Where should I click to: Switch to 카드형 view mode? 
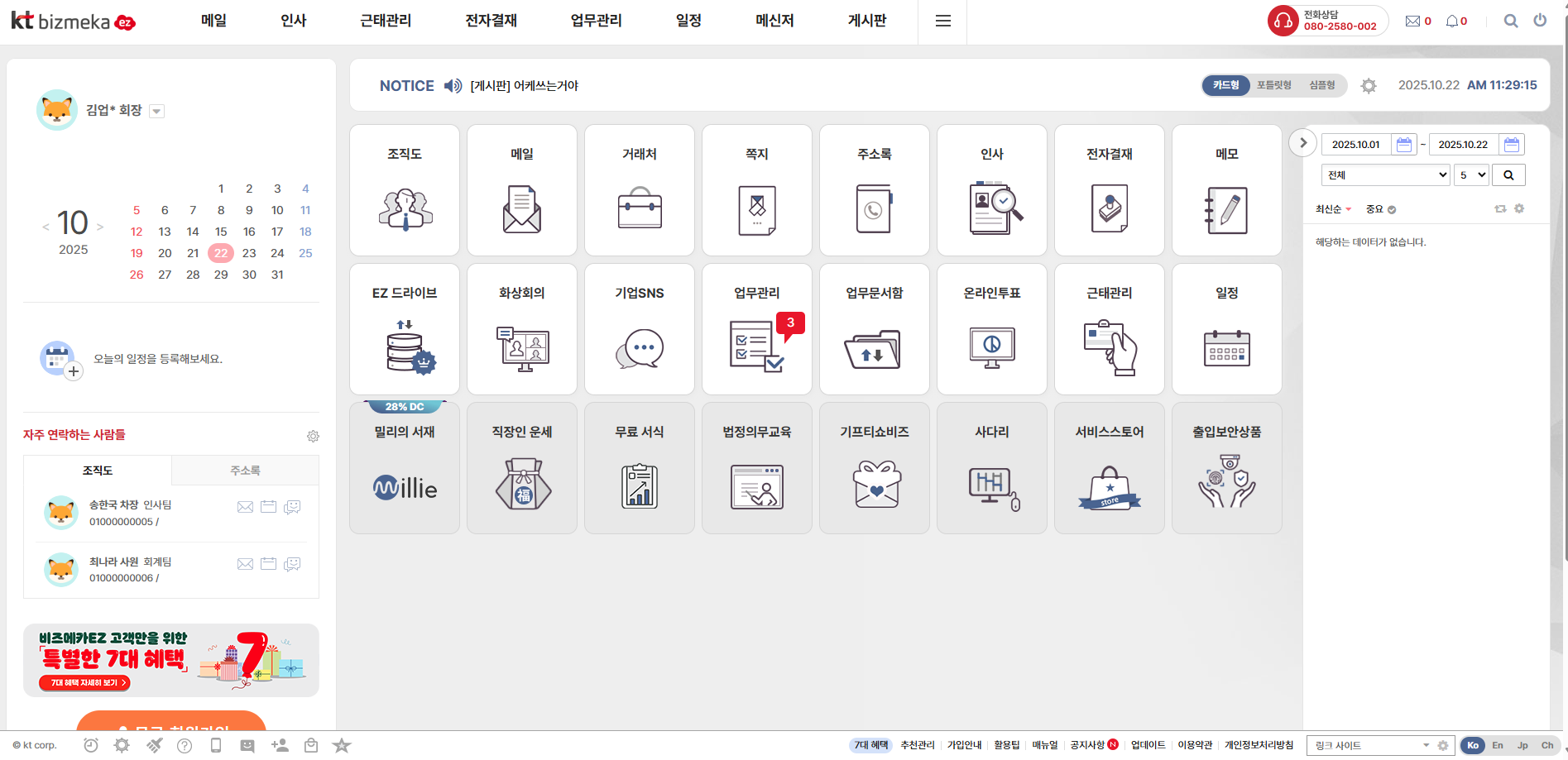(1225, 85)
